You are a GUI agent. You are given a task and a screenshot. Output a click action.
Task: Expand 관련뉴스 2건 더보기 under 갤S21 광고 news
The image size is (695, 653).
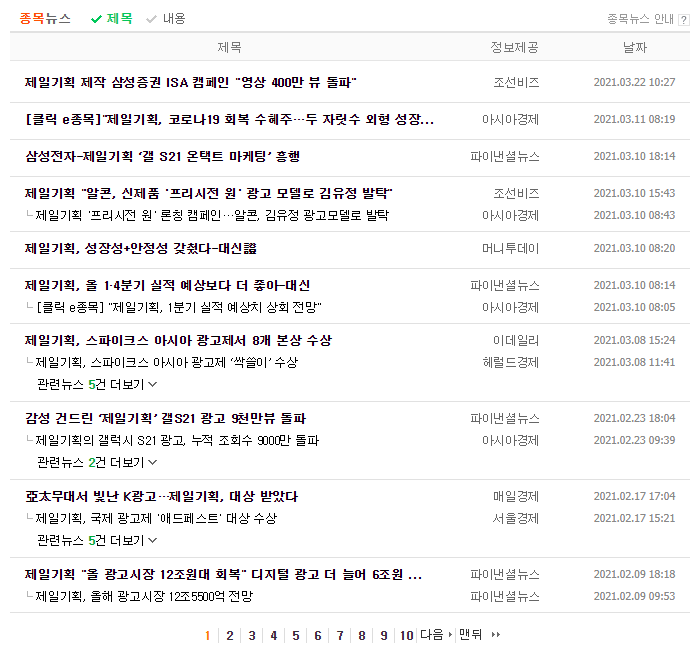tap(97, 462)
